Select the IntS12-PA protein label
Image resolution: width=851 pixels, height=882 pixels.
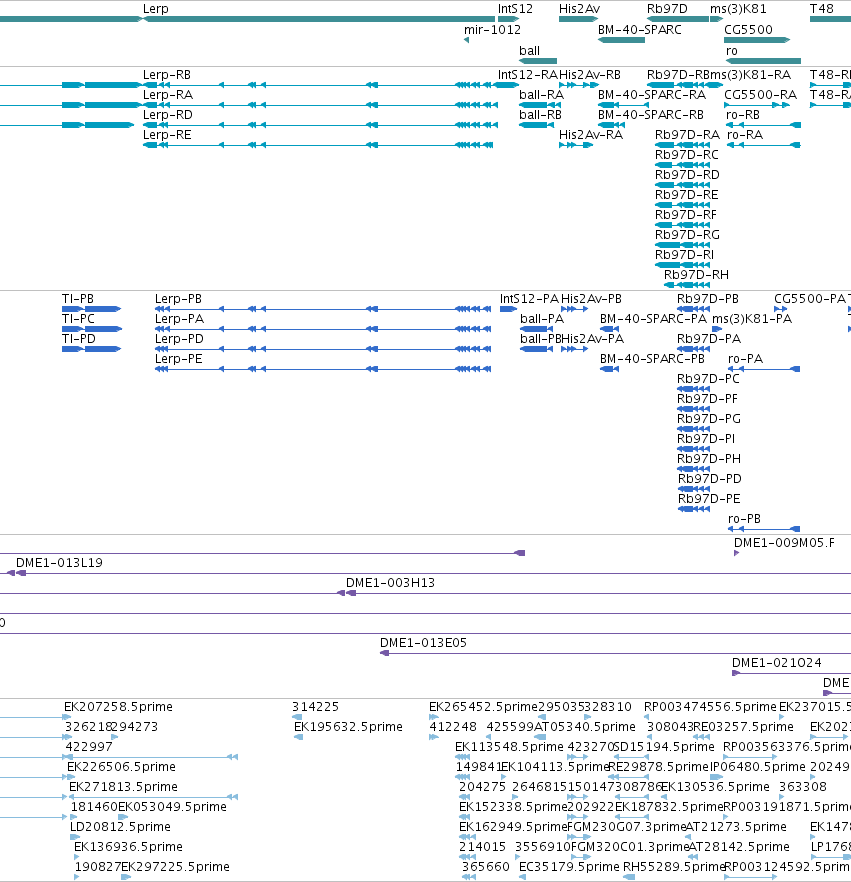(x=529, y=299)
